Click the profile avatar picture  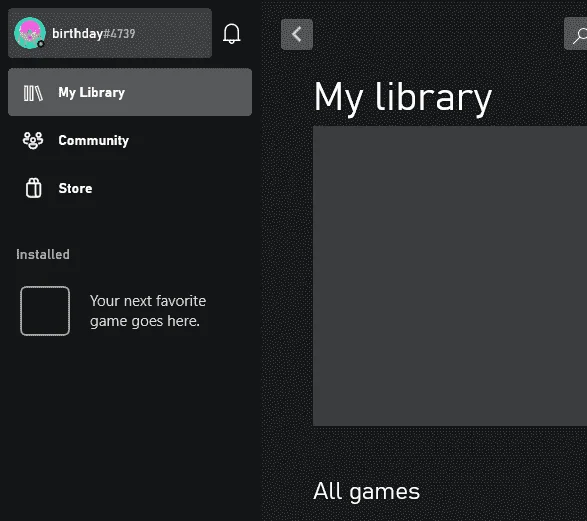click(30, 33)
